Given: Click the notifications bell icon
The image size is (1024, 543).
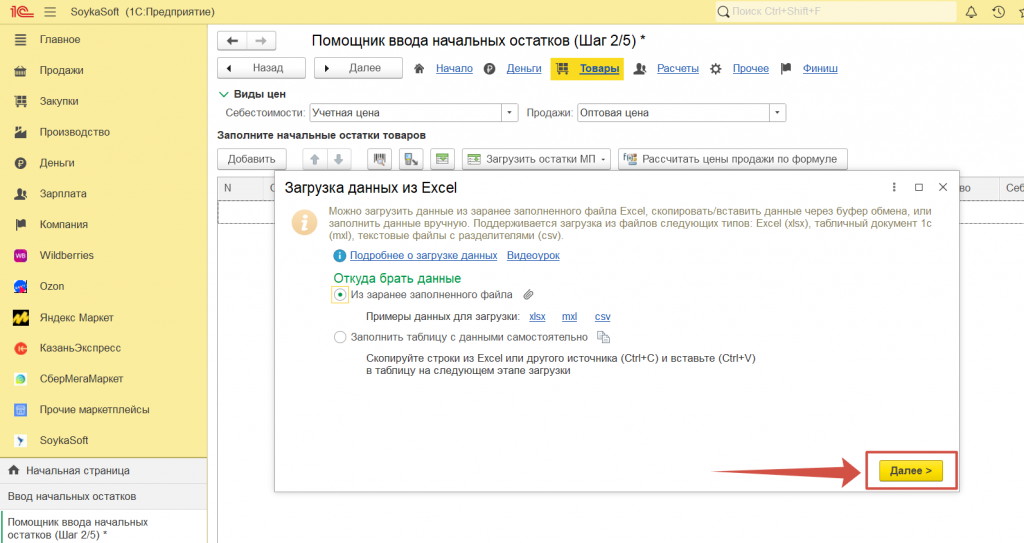Looking at the screenshot, I should click(x=971, y=12).
